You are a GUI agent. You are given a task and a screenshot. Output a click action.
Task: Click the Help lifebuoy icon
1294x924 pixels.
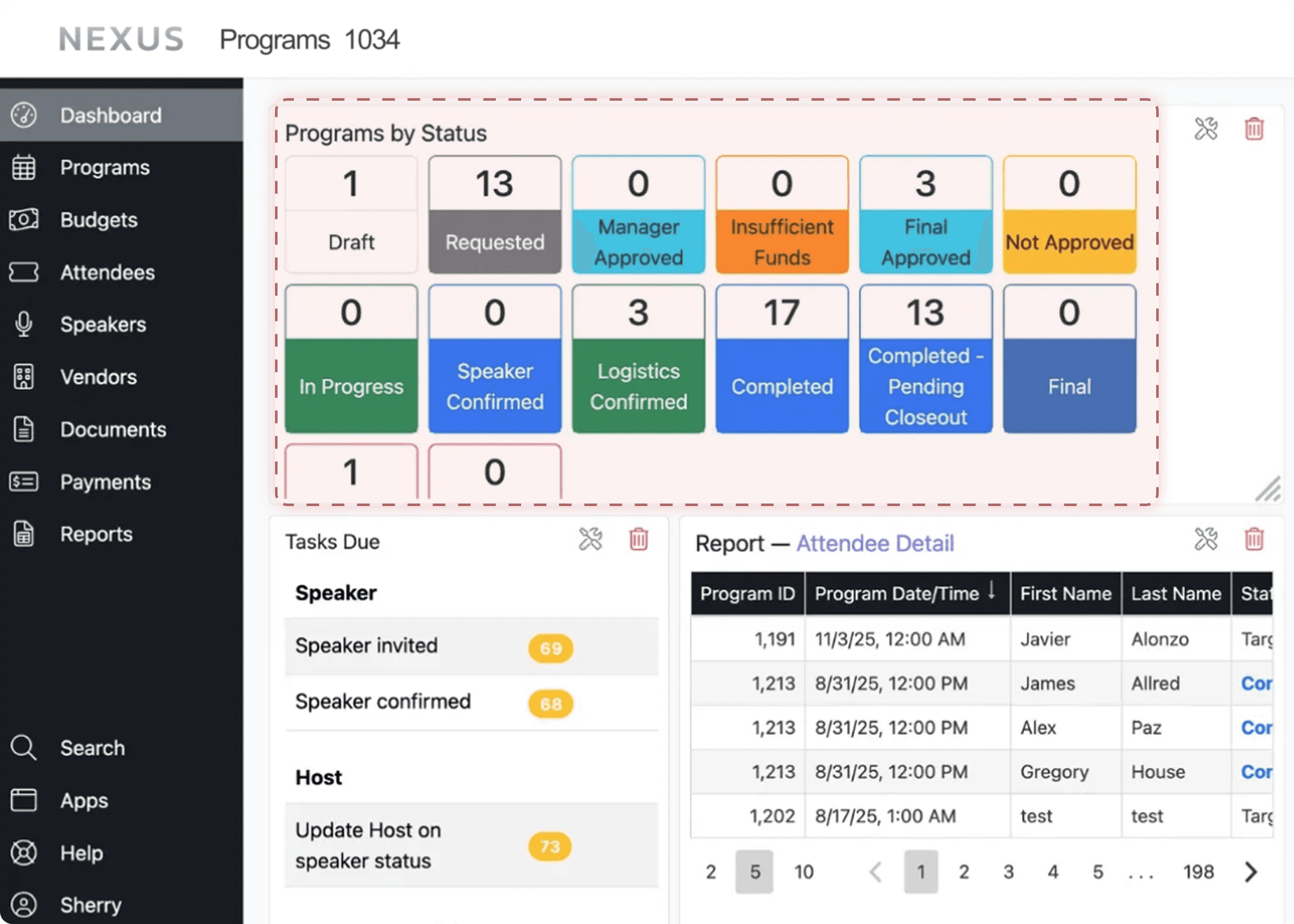coord(24,853)
